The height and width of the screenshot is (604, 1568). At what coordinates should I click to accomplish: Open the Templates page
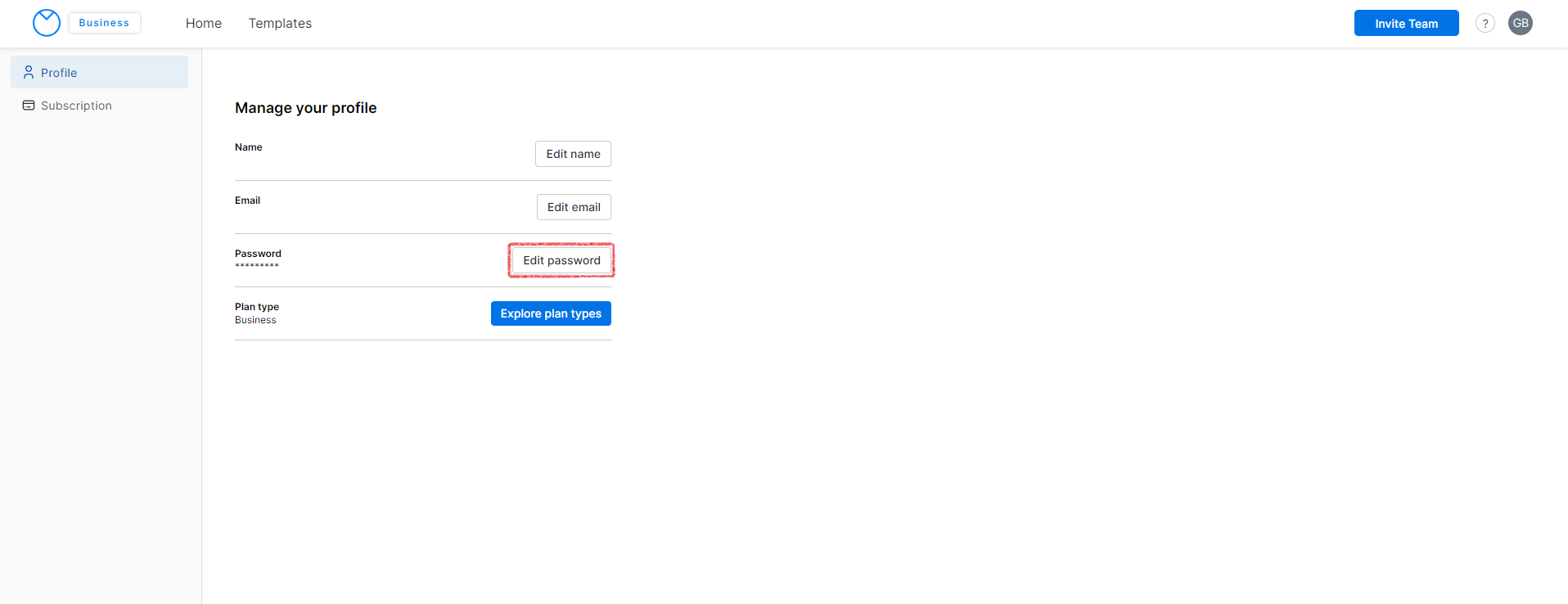pyautogui.click(x=280, y=23)
